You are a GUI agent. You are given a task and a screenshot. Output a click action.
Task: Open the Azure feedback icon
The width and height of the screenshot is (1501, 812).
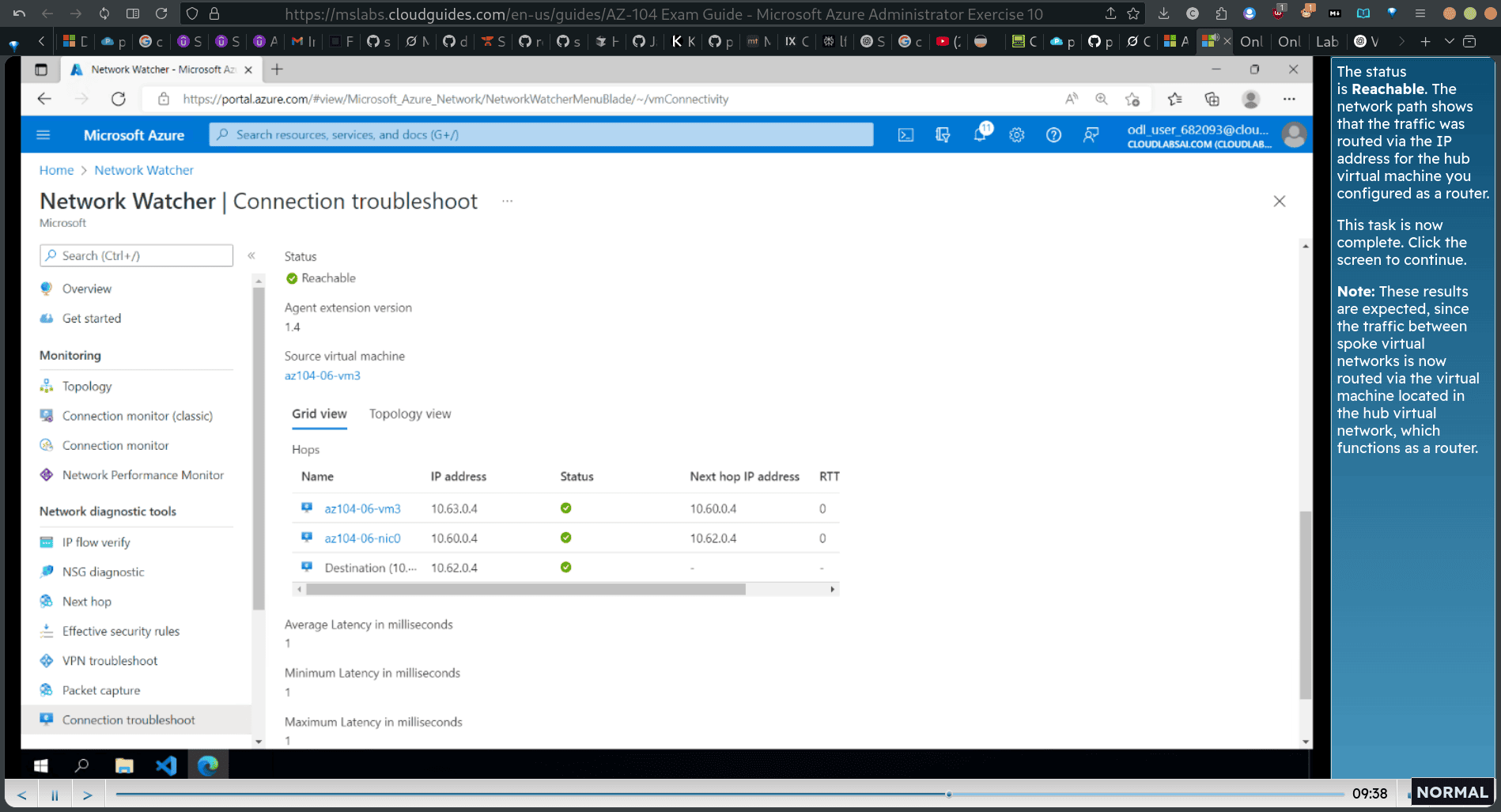coord(1091,135)
